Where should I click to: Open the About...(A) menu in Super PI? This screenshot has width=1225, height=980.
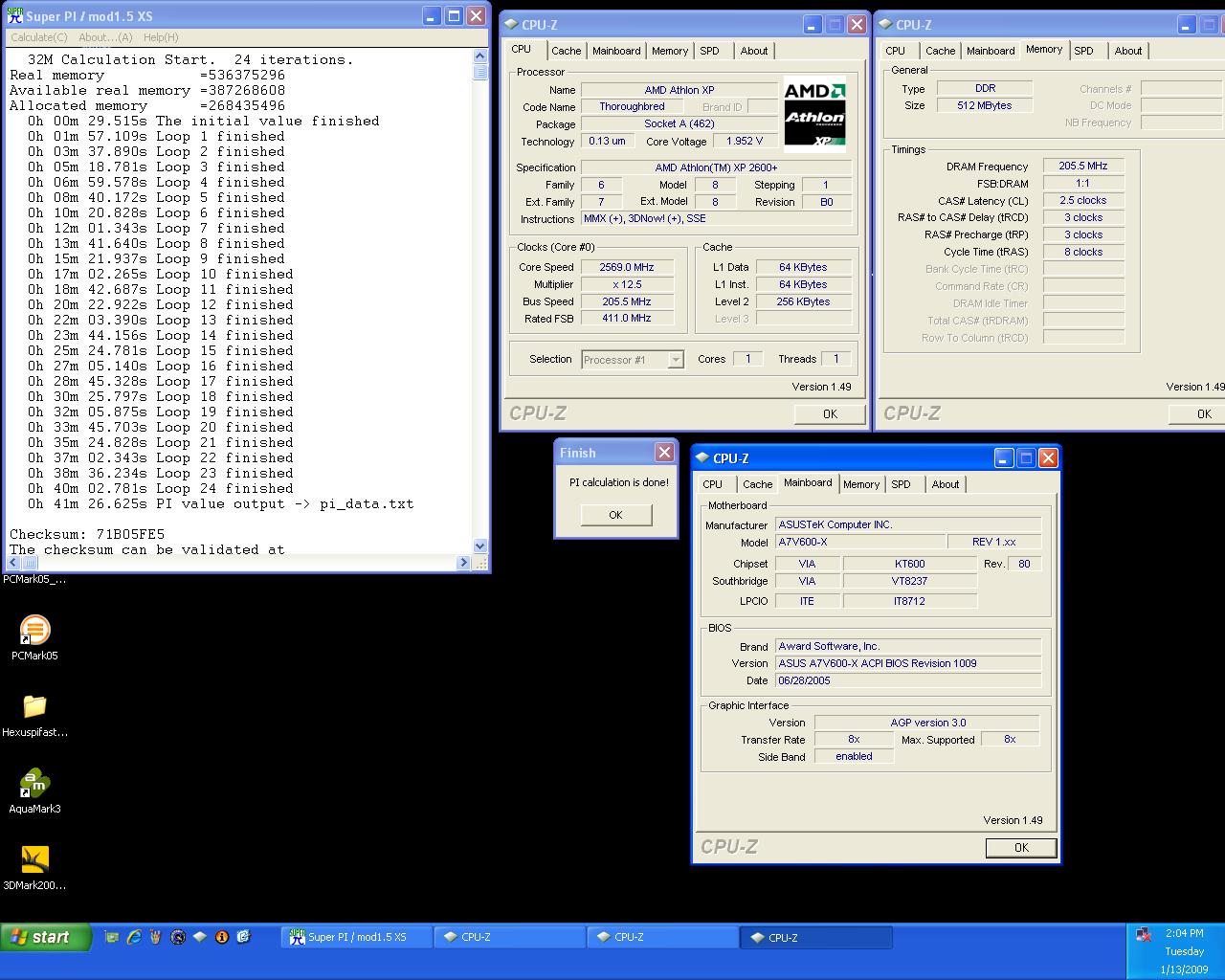105,37
